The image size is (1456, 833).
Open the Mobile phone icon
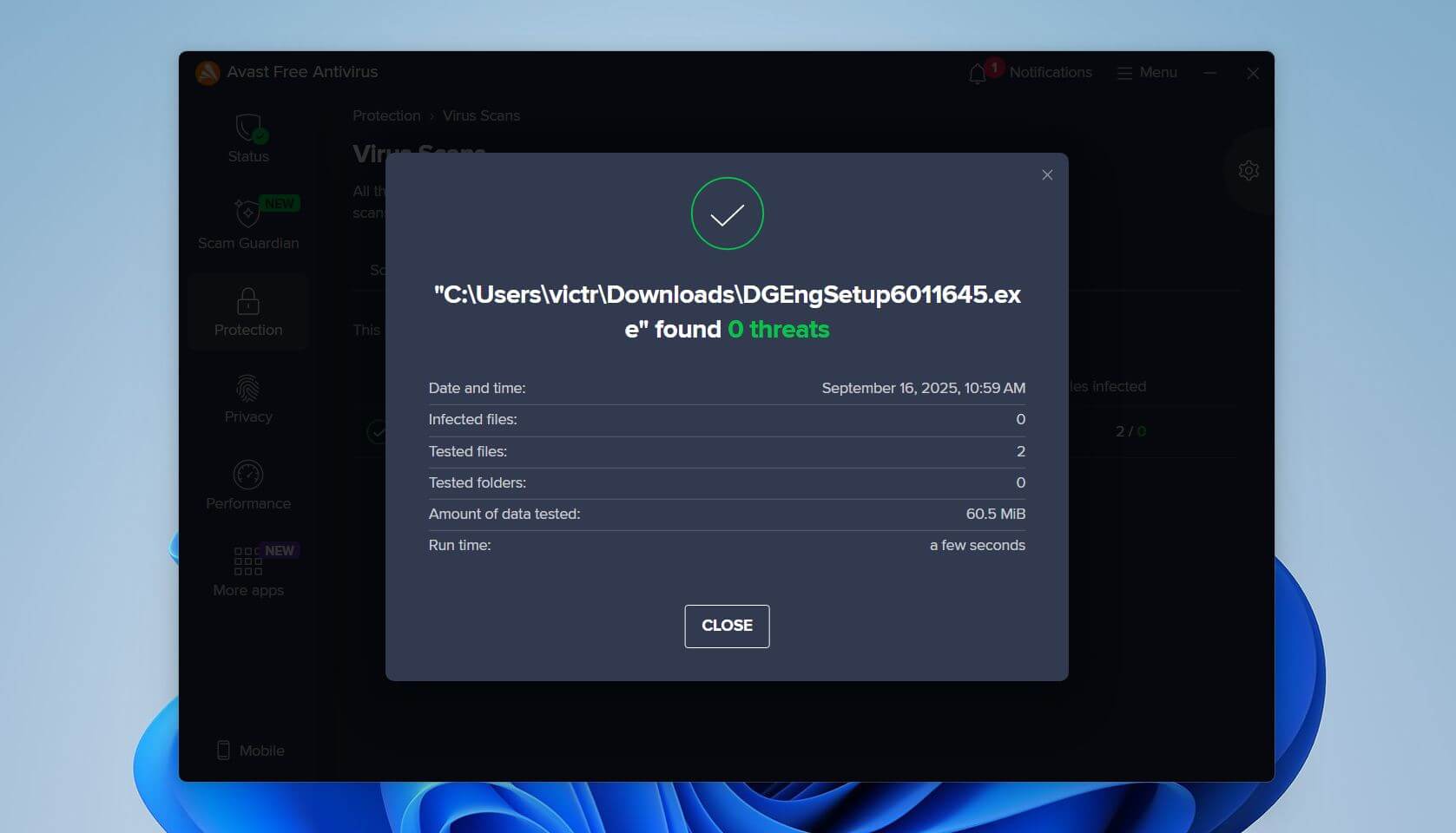[223, 751]
